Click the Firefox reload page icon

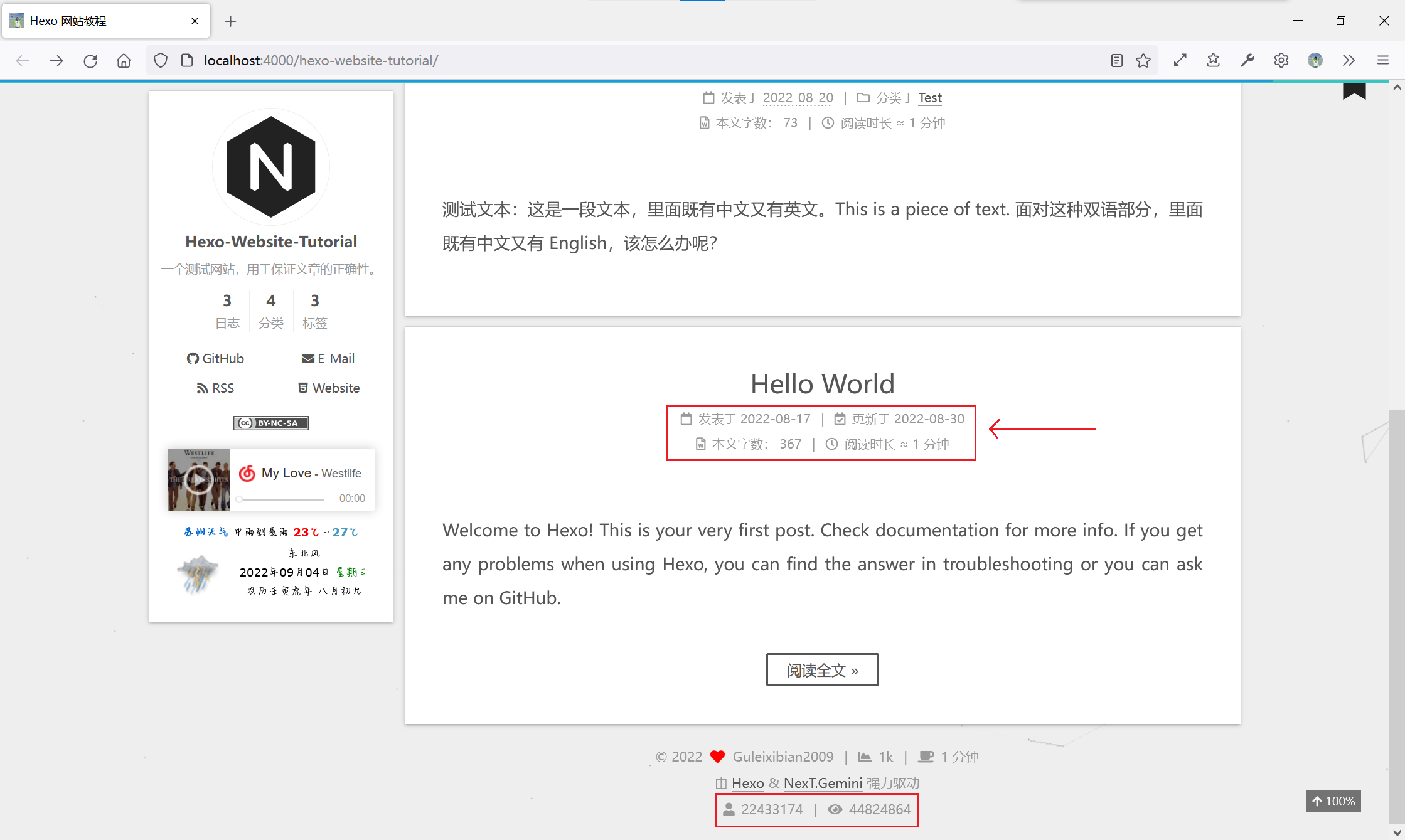pos(90,61)
